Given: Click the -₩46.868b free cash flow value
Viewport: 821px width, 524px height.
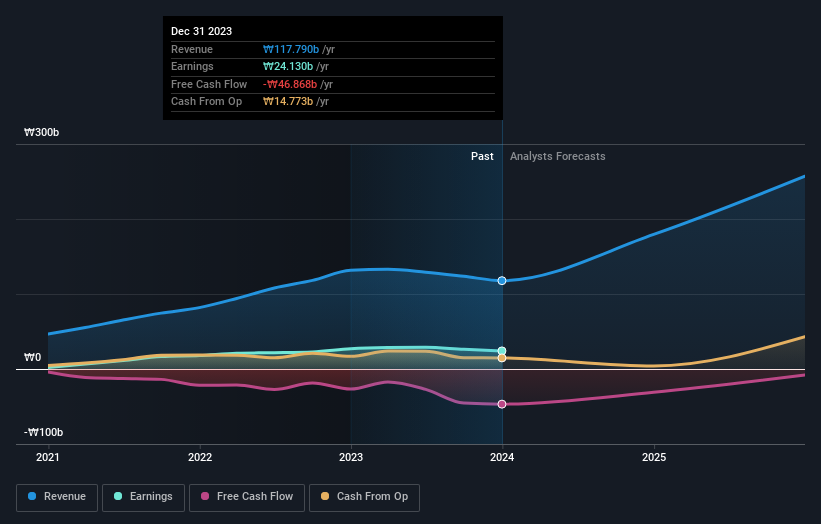Looking at the screenshot, I should (x=290, y=84).
